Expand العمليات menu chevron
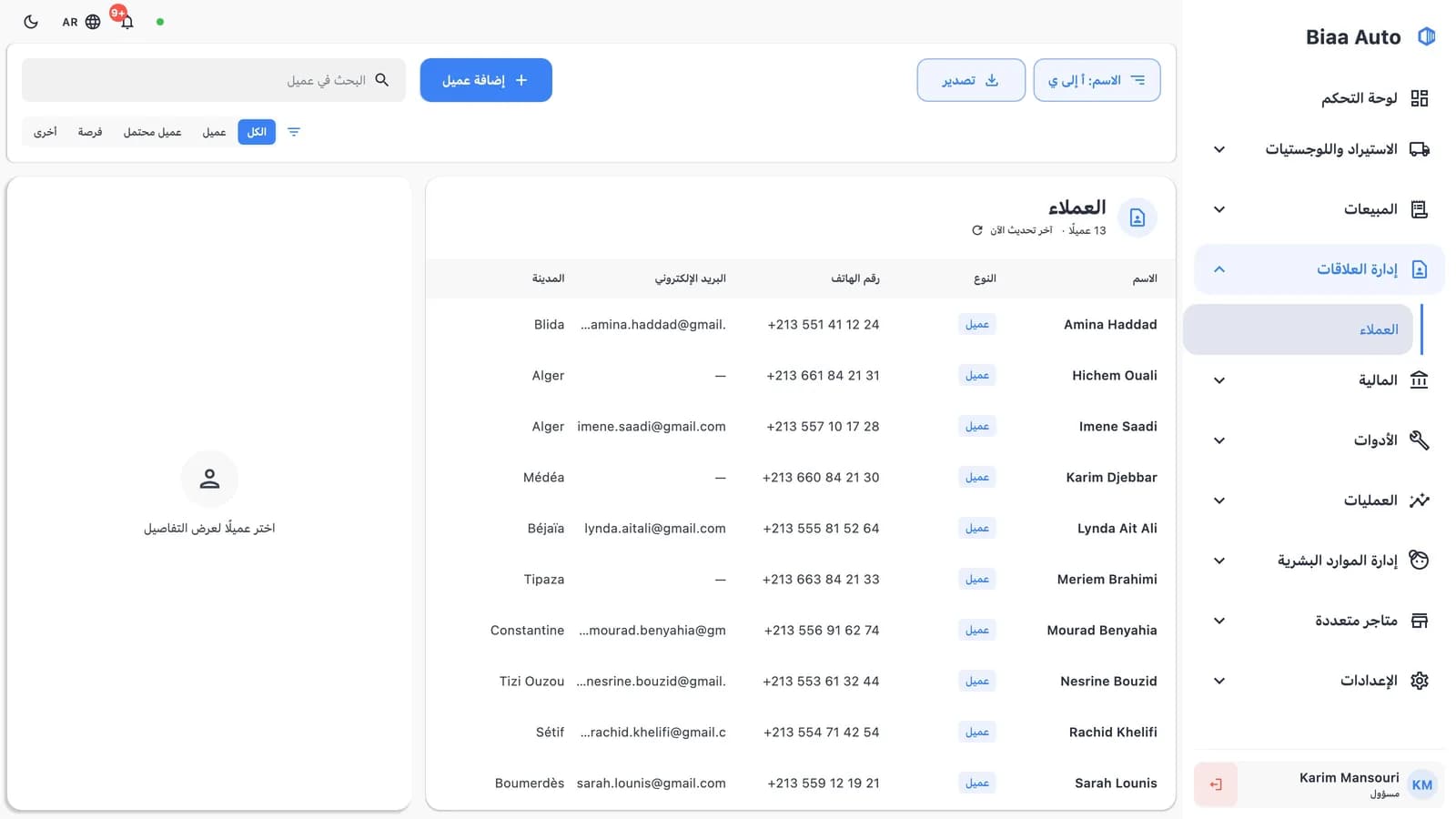This screenshot has width=1456, height=819. pos(1219,500)
